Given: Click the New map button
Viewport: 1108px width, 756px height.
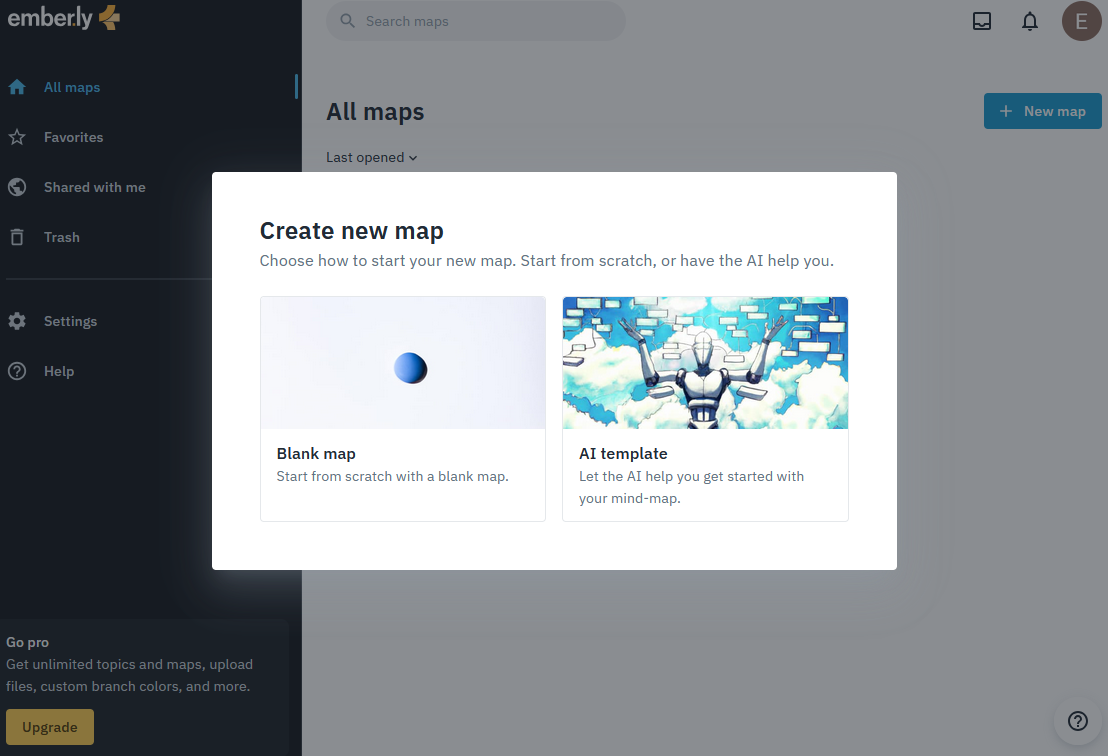Looking at the screenshot, I should [1042, 111].
